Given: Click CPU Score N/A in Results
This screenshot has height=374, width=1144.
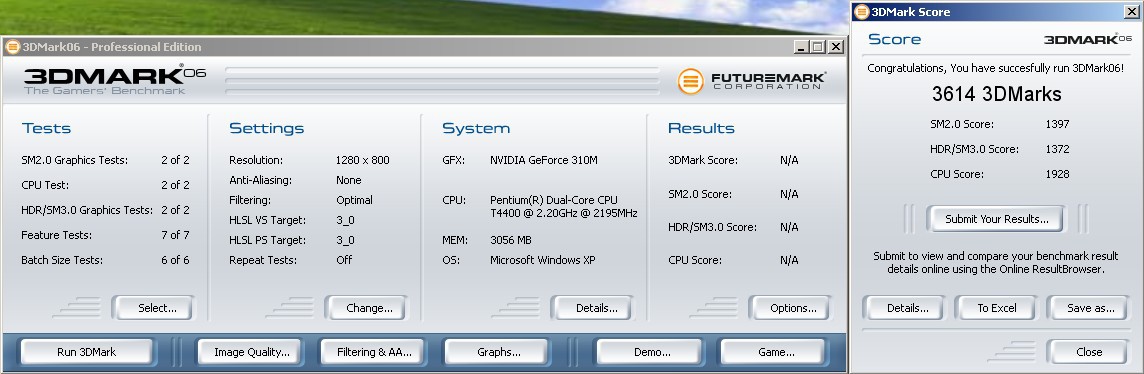Looking at the screenshot, I should 789,260.
